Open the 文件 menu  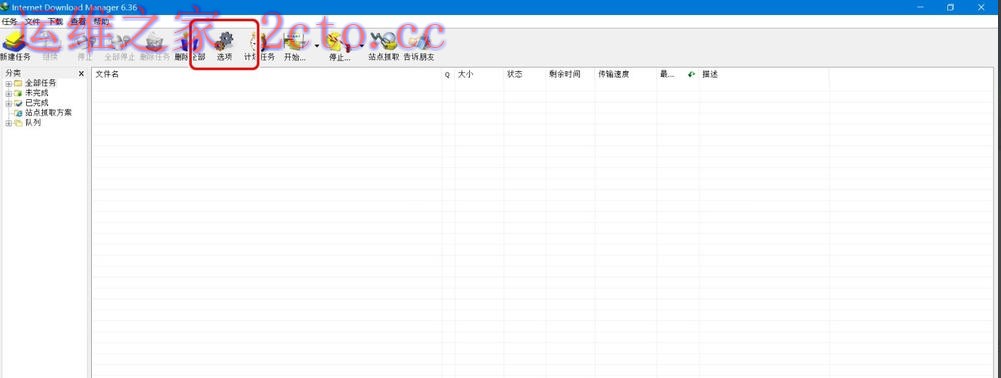pos(33,21)
